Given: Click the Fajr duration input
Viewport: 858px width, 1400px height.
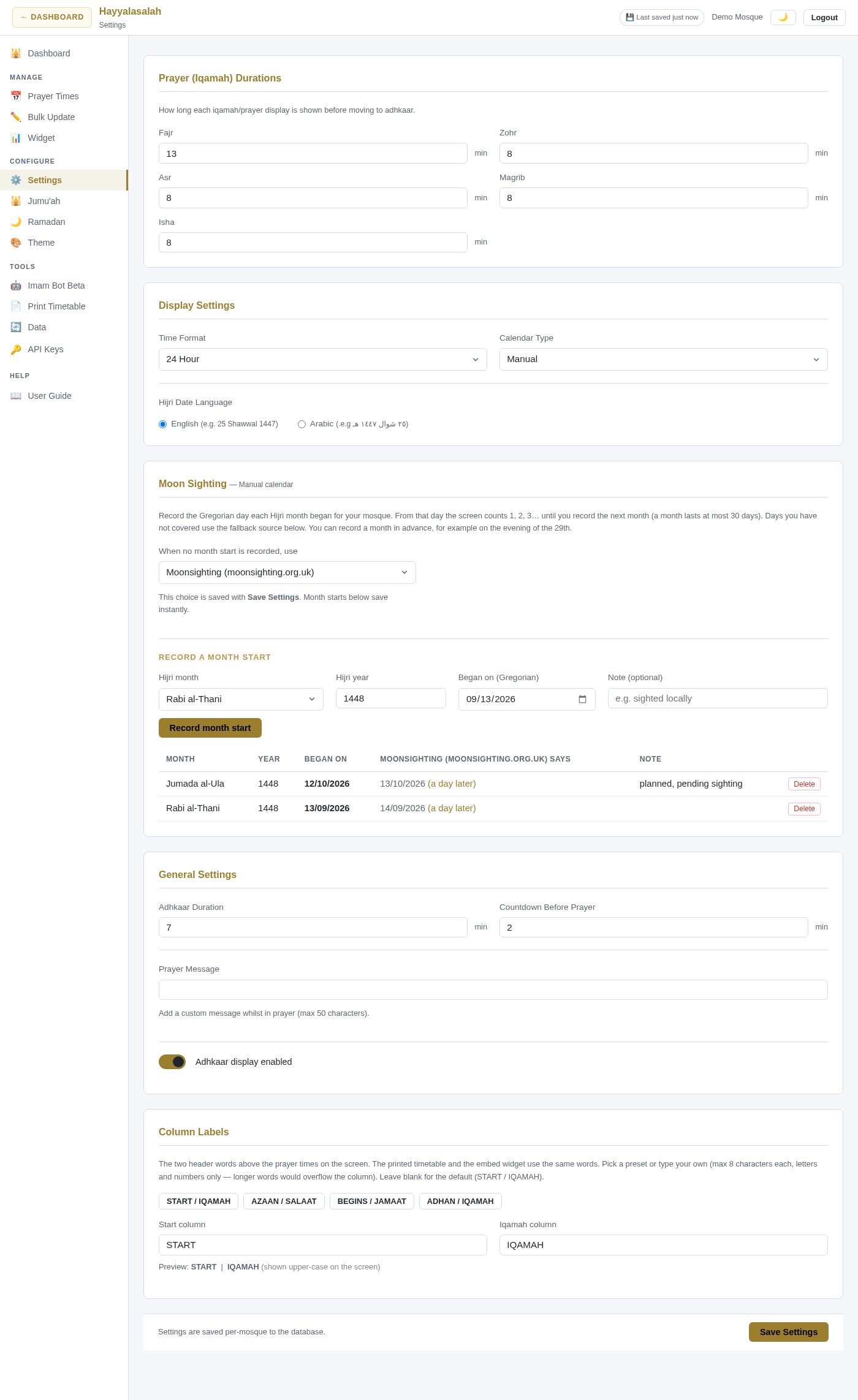Looking at the screenshot, I should tap(313, 153).
